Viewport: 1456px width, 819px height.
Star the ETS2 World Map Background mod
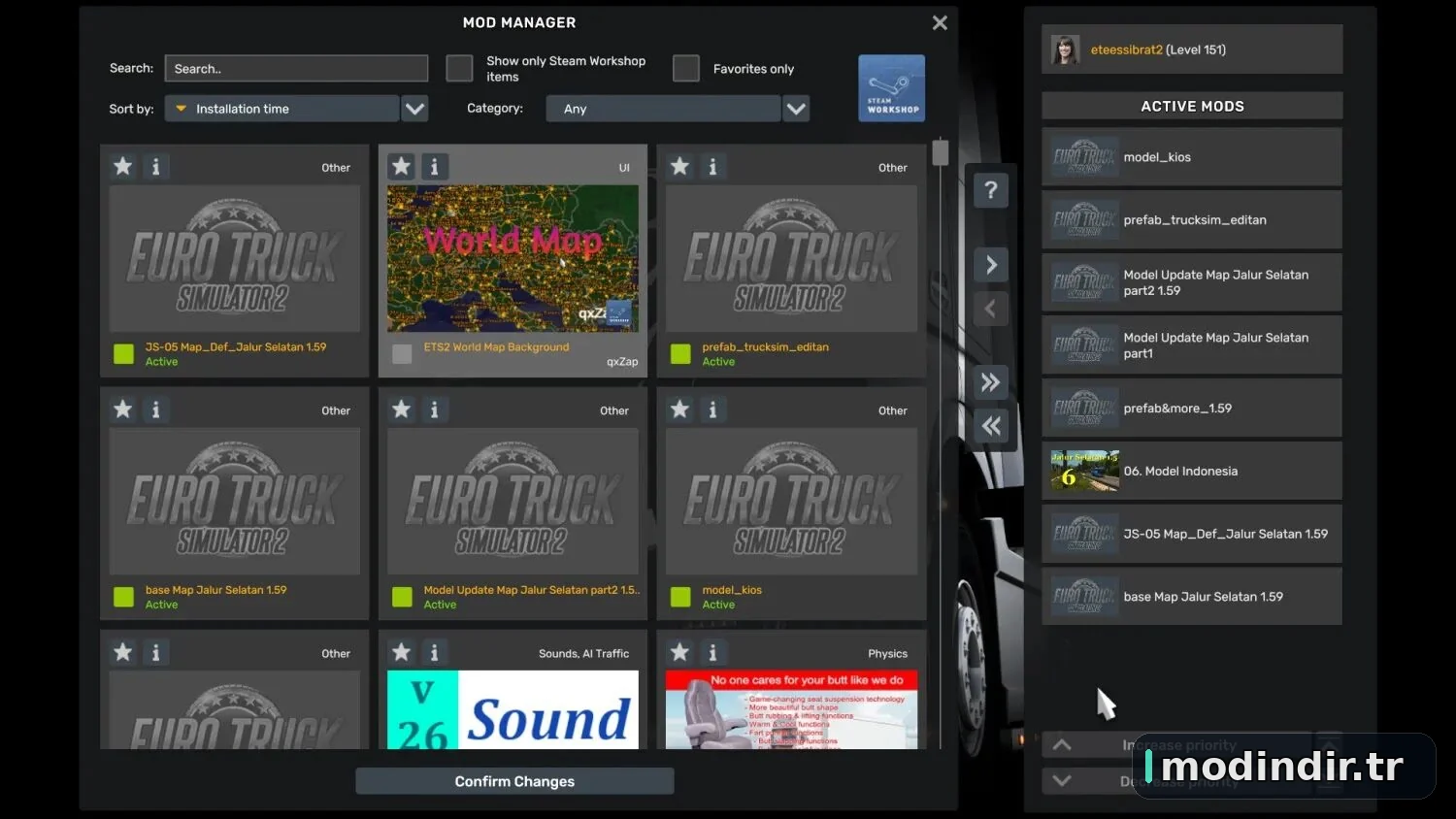coord(402,167)
